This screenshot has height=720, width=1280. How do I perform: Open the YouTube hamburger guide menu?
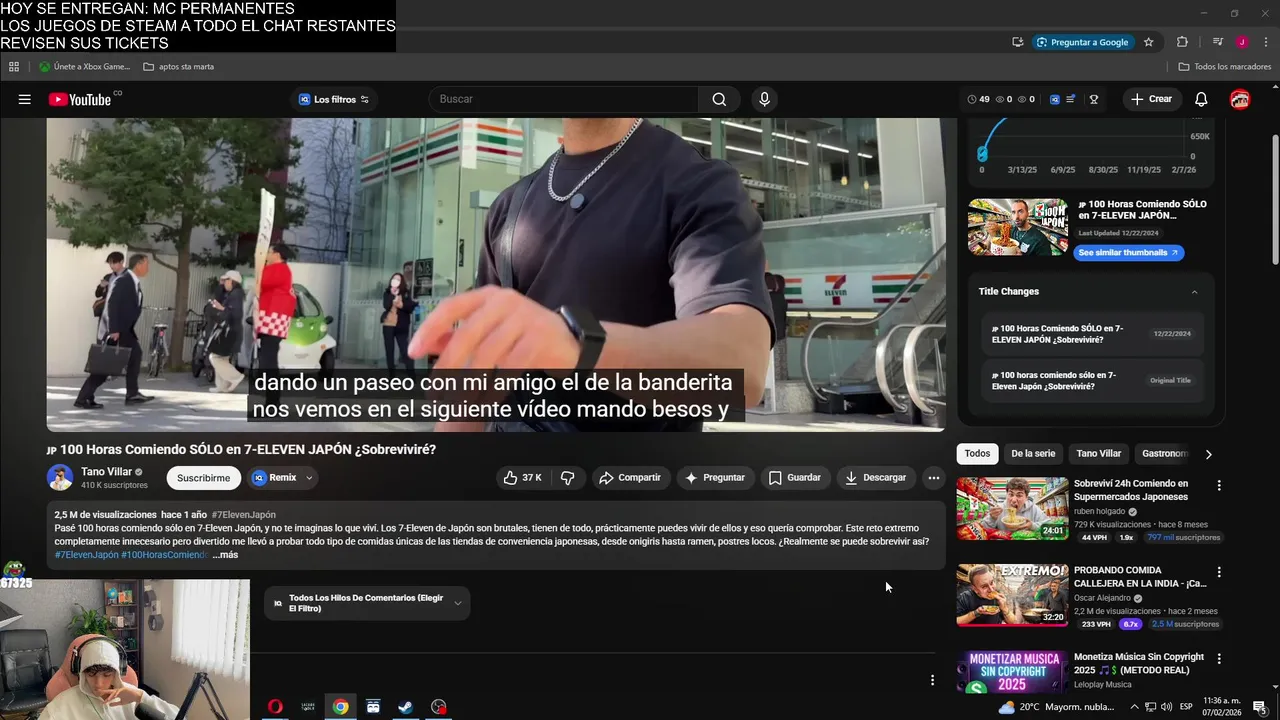(25, 99)
